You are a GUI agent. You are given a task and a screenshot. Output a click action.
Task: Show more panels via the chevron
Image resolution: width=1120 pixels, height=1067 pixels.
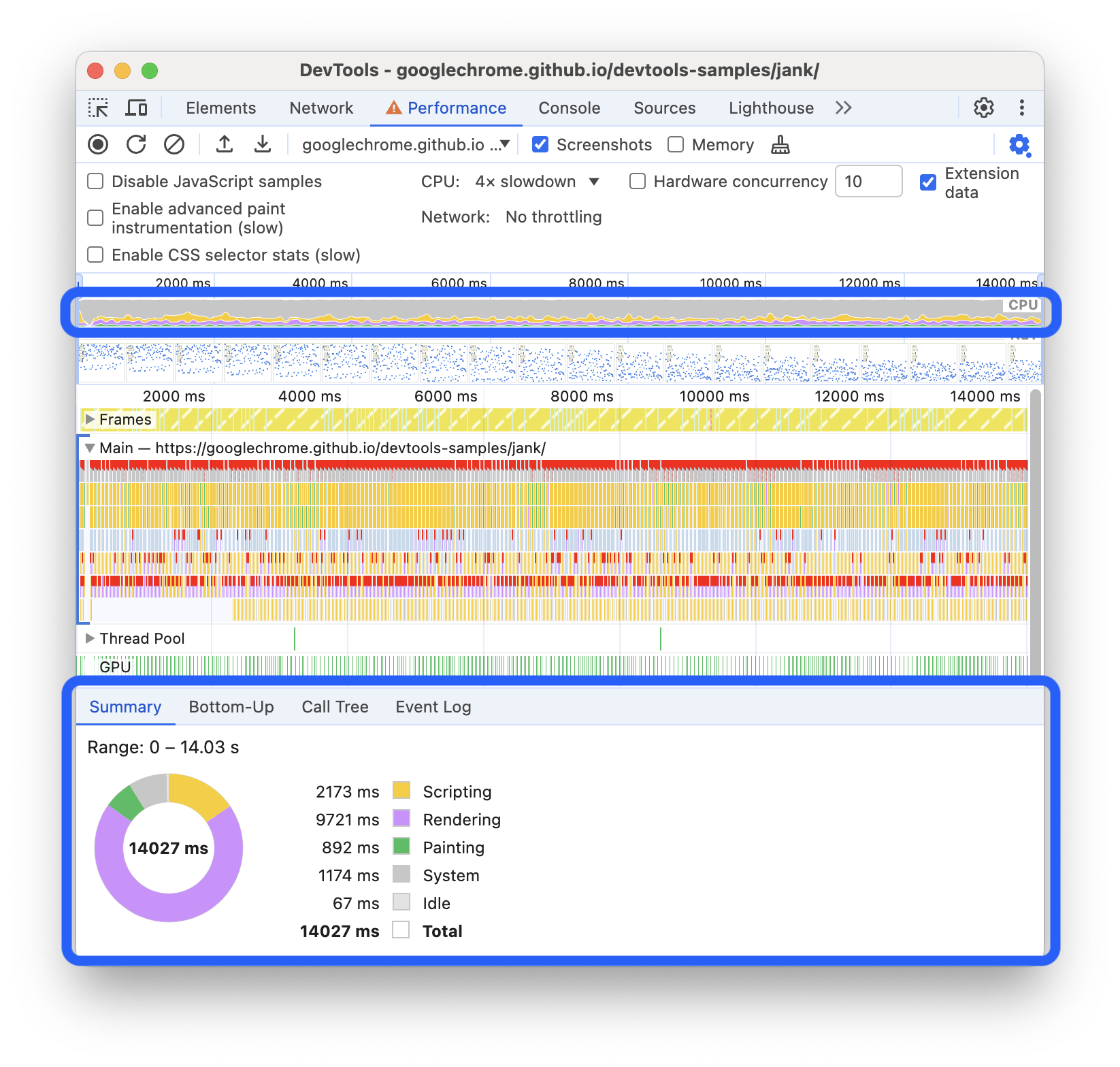(843, 108)
